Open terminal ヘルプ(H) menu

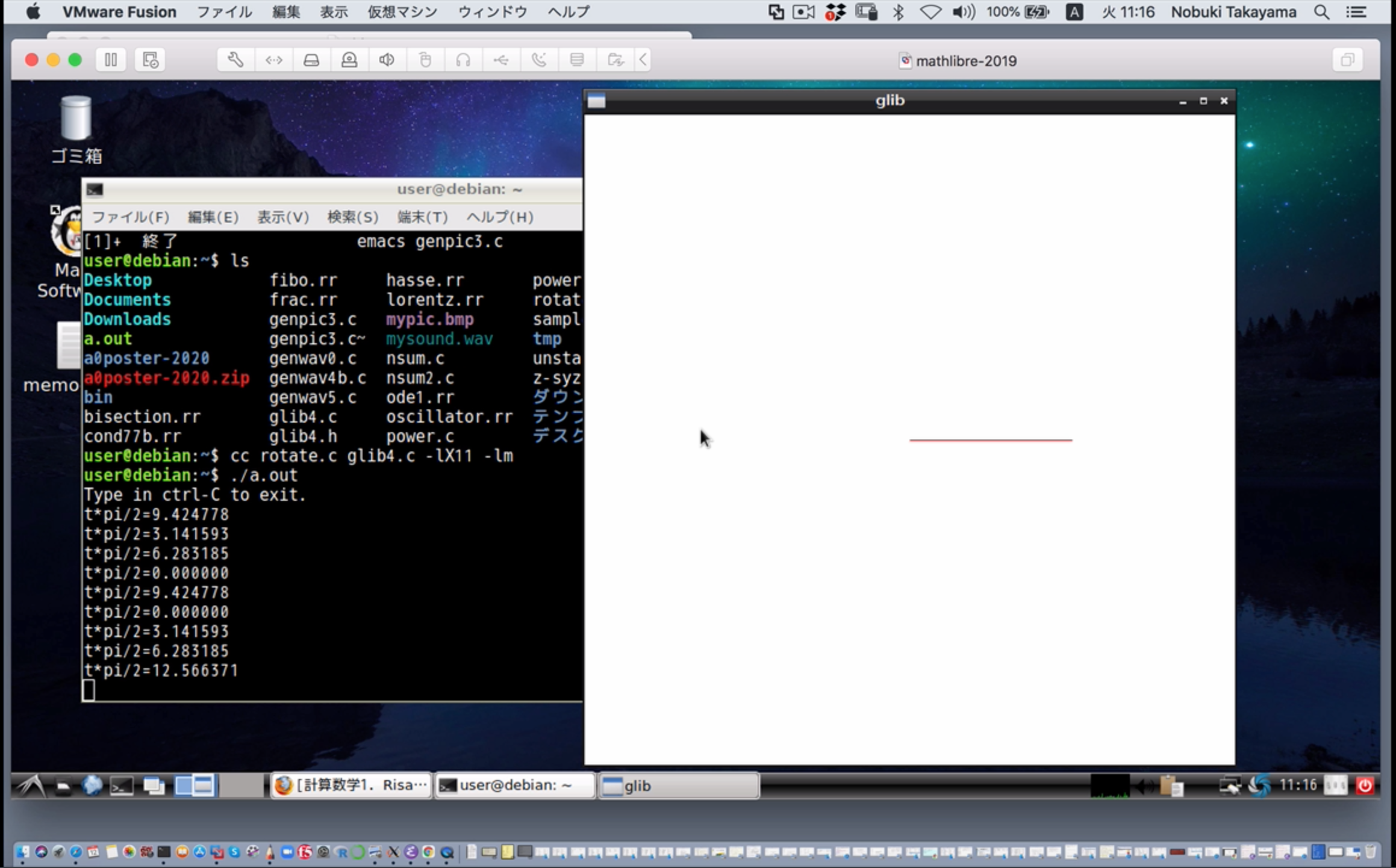[500, 217]
